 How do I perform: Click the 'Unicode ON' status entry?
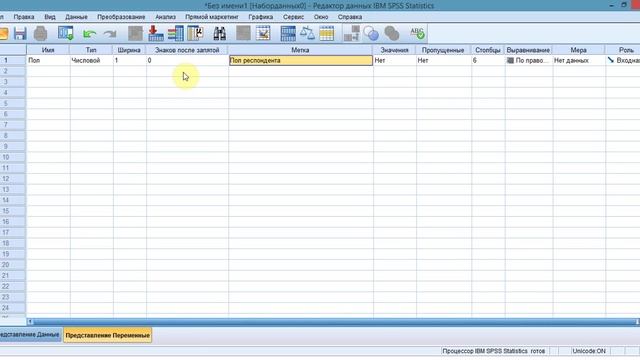[589, 351]
